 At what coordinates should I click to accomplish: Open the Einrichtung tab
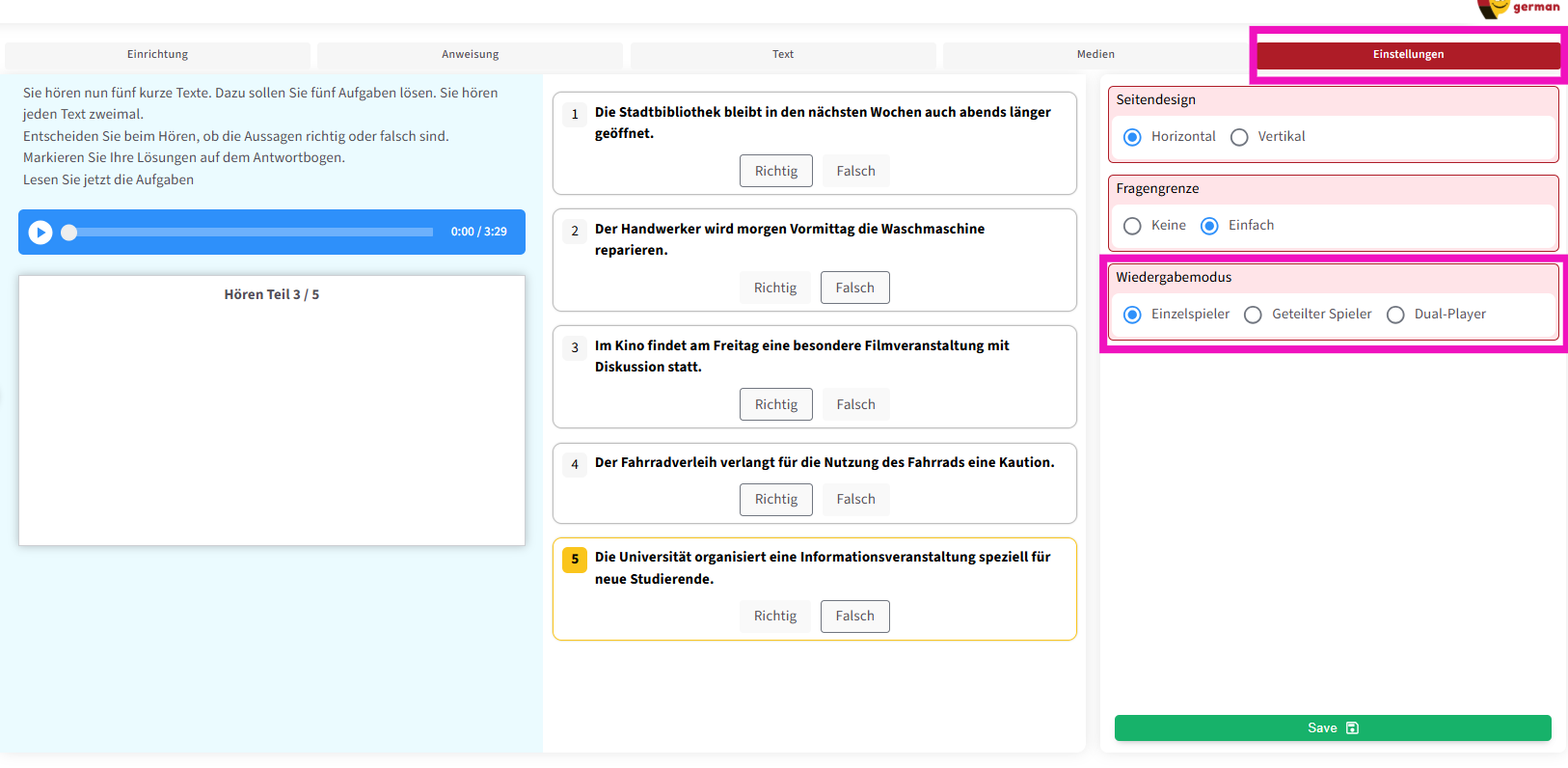(157, 55)
